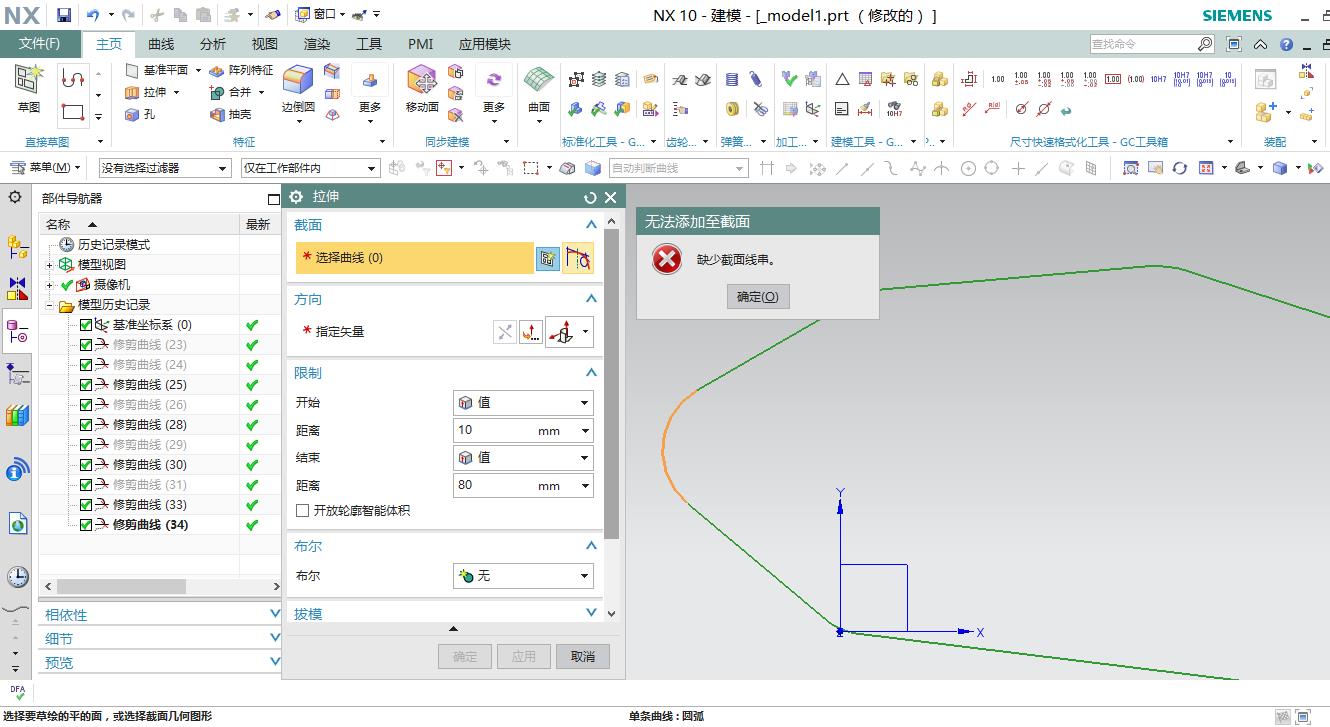Open the end limit 值 dropdown
The height and width of the screenshot is (727, 1330).
523,458
